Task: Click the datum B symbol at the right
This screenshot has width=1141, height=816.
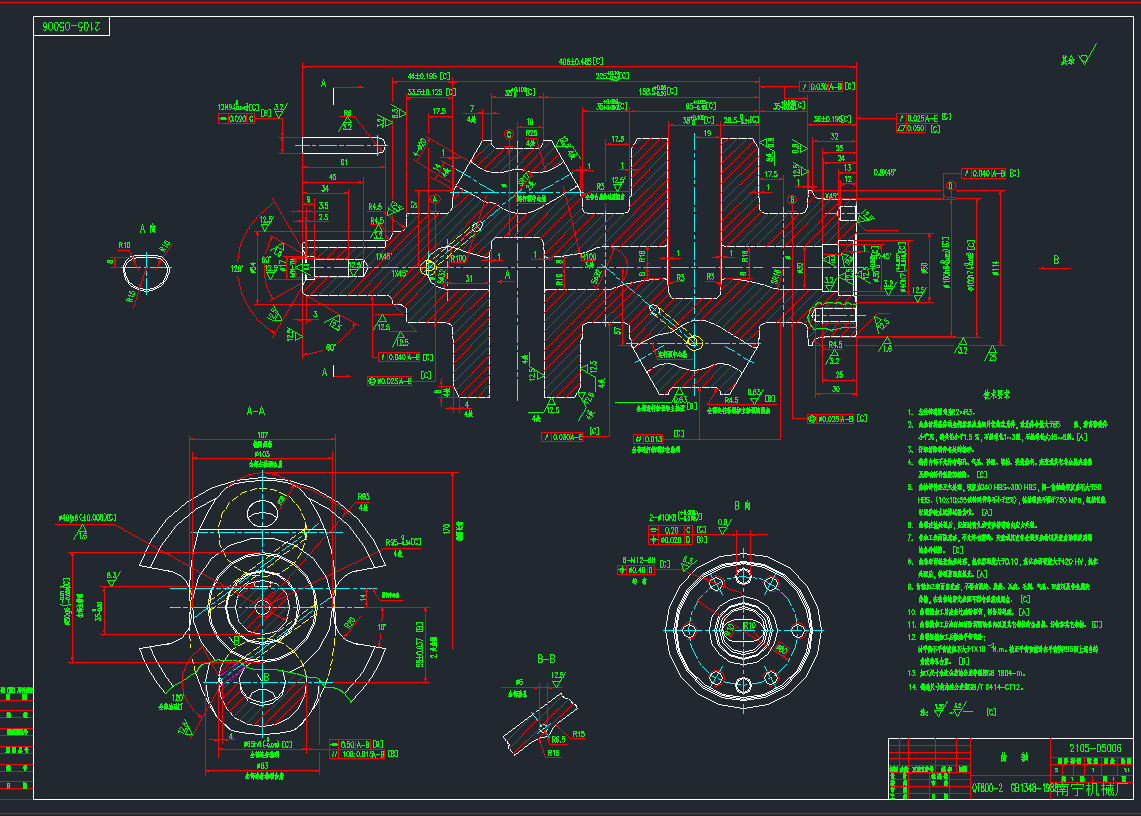Action: [x=1054, y=260]
